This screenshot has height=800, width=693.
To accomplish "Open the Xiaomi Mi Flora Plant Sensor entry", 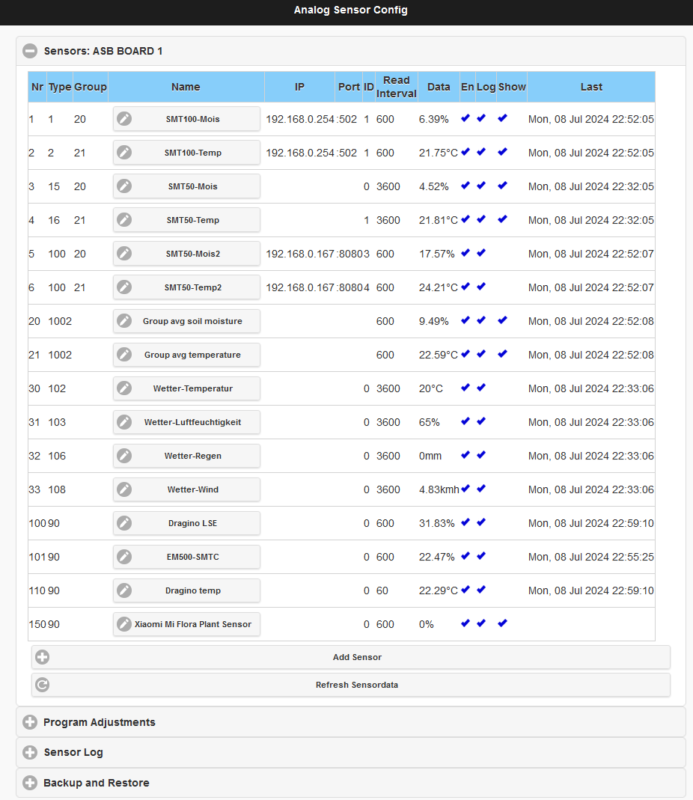I will (187, 624).
